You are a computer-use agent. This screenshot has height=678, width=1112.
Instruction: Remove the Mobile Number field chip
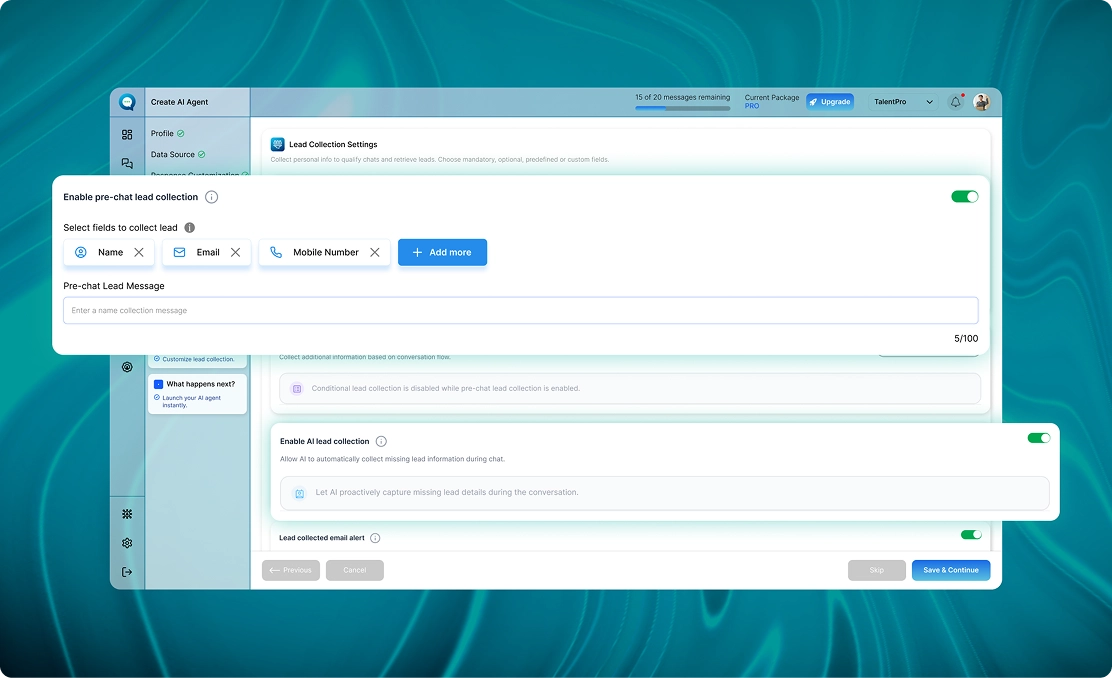pos(374,252)
